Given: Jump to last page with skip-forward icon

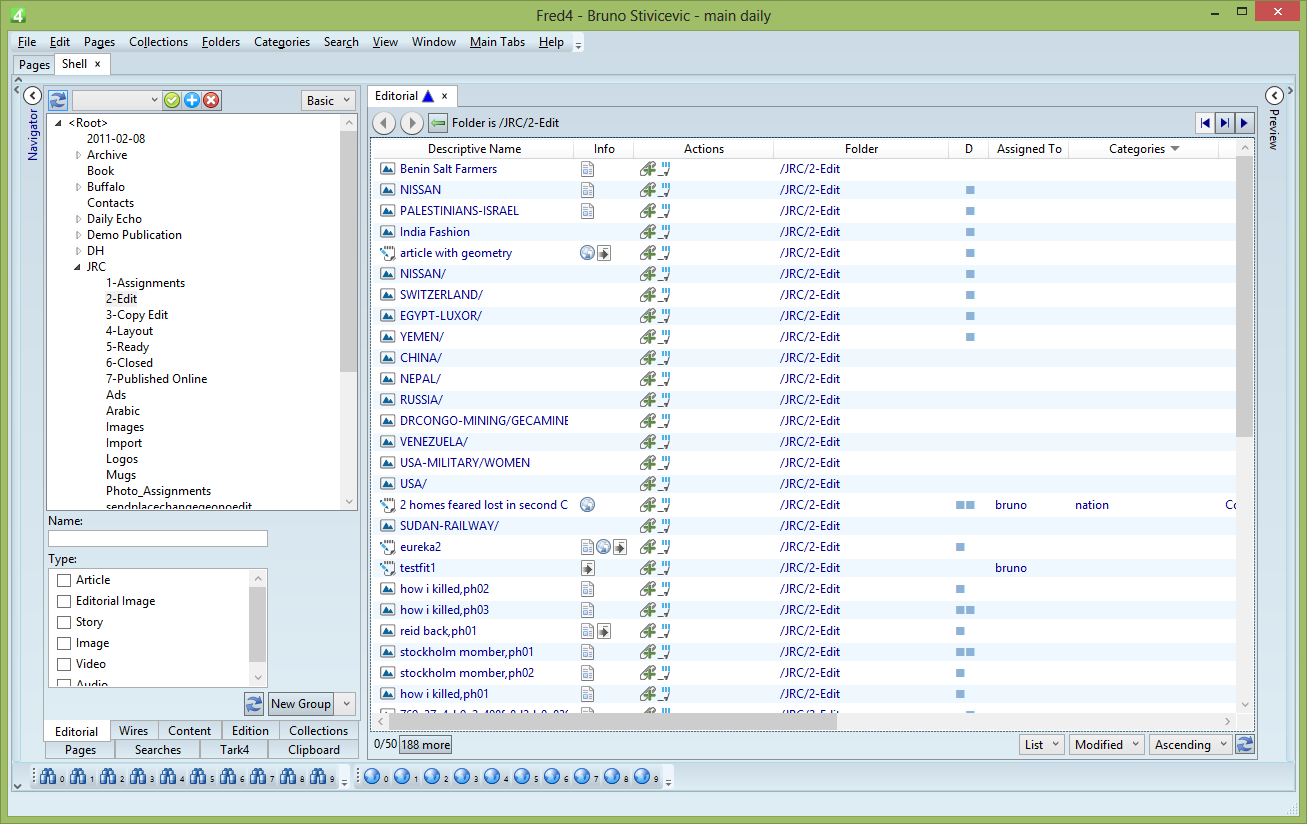Looking at the screenshot, I should [x=1225, y=123].
